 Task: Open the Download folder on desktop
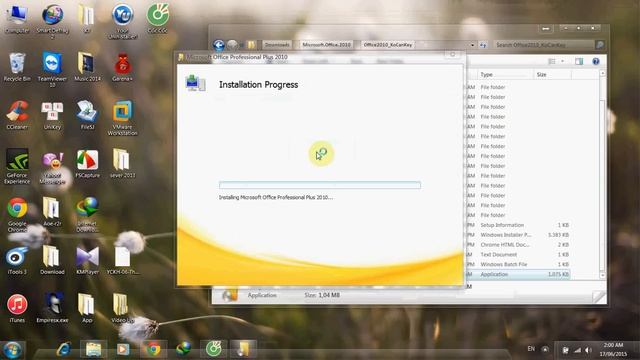click(x=52, y=260)
